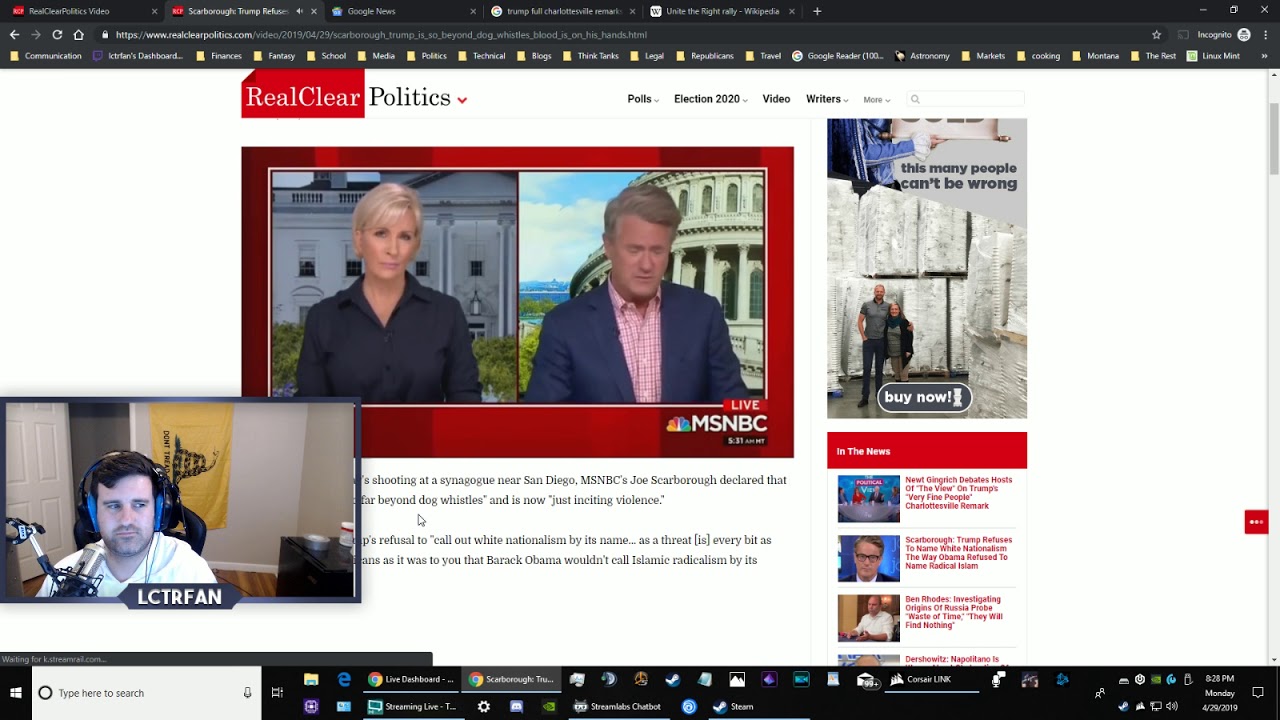Open the Settings gear on the taskbar
Image resolution: width=1280 pixels, height=720 pixels.
[x=484, y=706]
